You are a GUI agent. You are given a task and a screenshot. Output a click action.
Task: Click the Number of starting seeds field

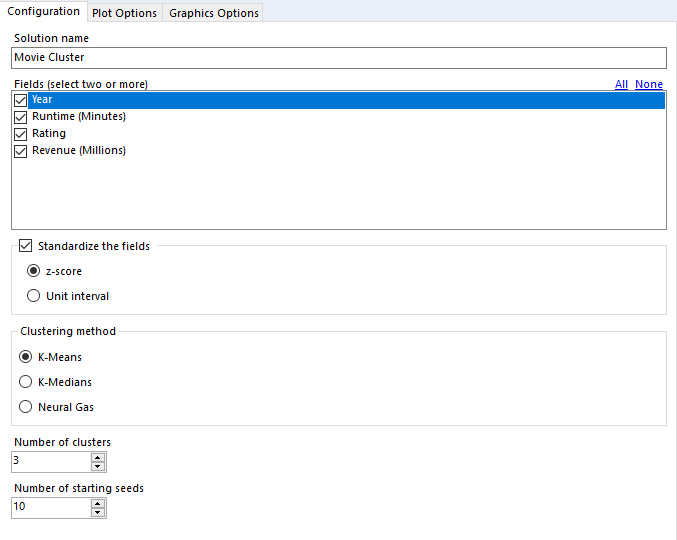[x=50, y=507]
